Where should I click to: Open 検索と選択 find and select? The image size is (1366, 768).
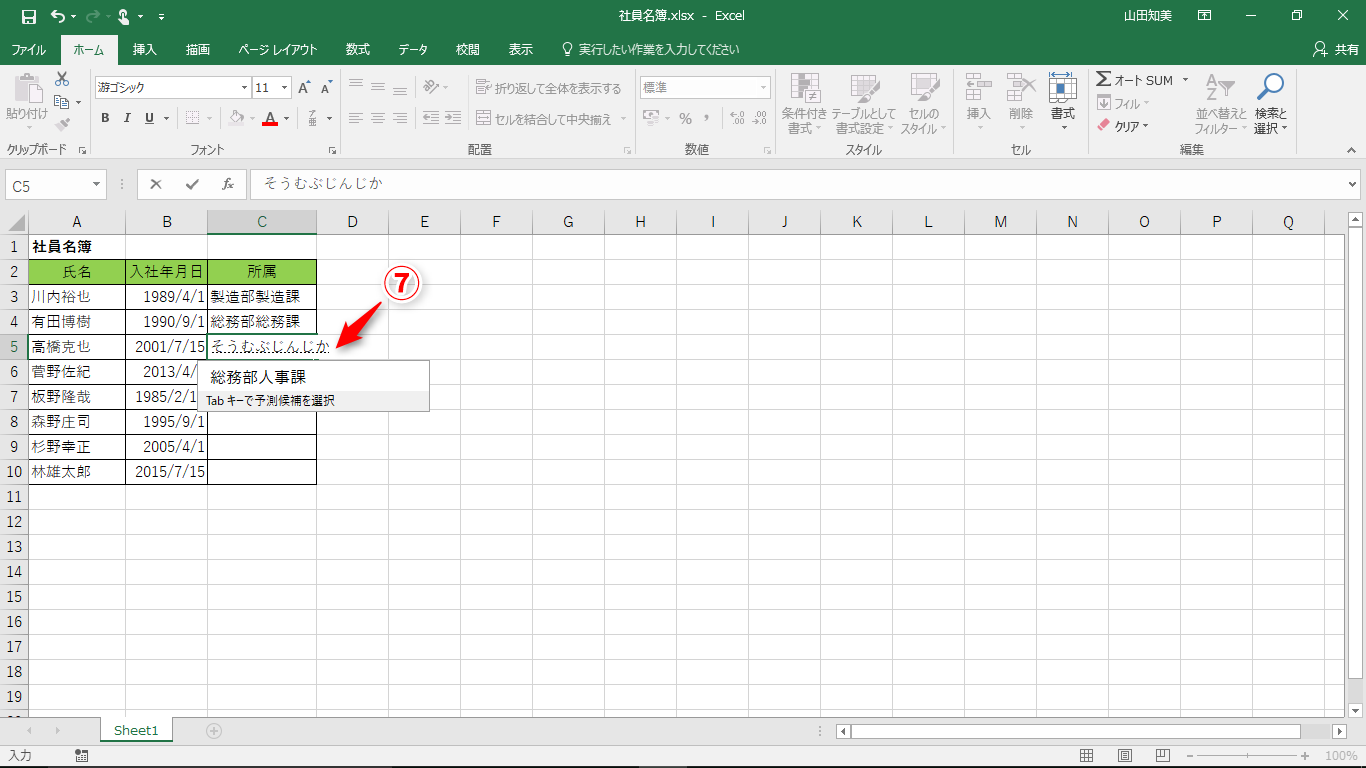click(1270, 104)
